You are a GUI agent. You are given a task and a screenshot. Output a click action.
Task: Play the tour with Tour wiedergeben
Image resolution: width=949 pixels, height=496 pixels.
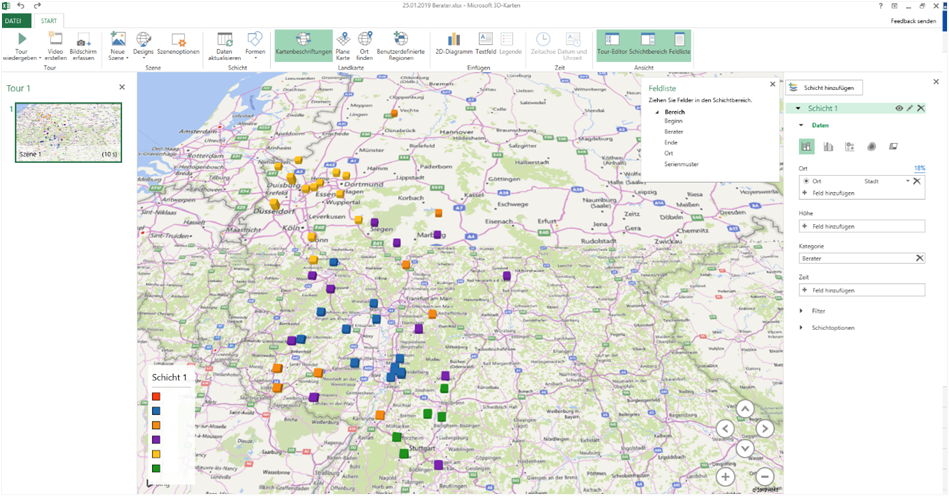point(22,46)
